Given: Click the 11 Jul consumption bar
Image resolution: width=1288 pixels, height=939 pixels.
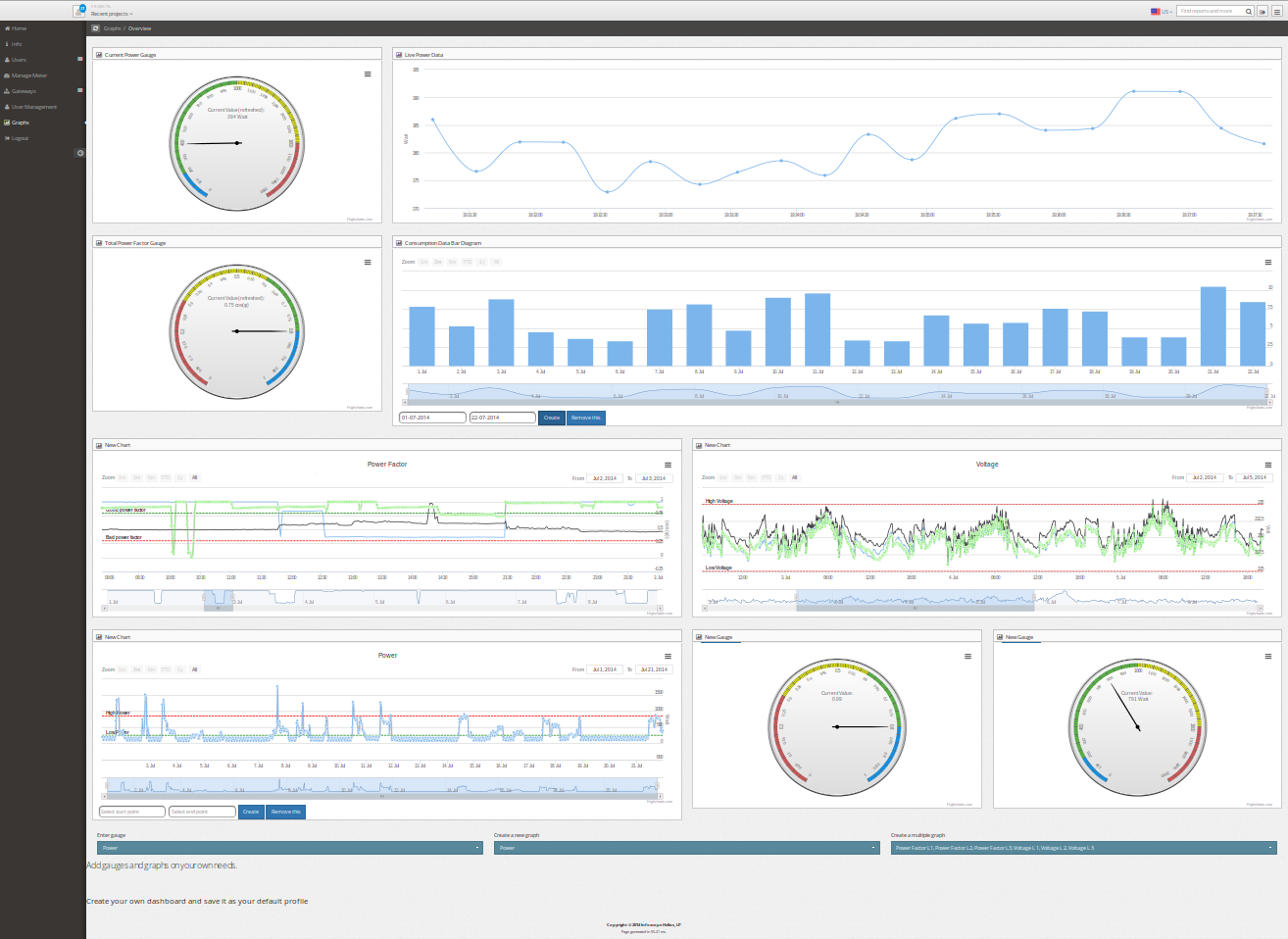Looking at the screenshot, I should 817,330.
